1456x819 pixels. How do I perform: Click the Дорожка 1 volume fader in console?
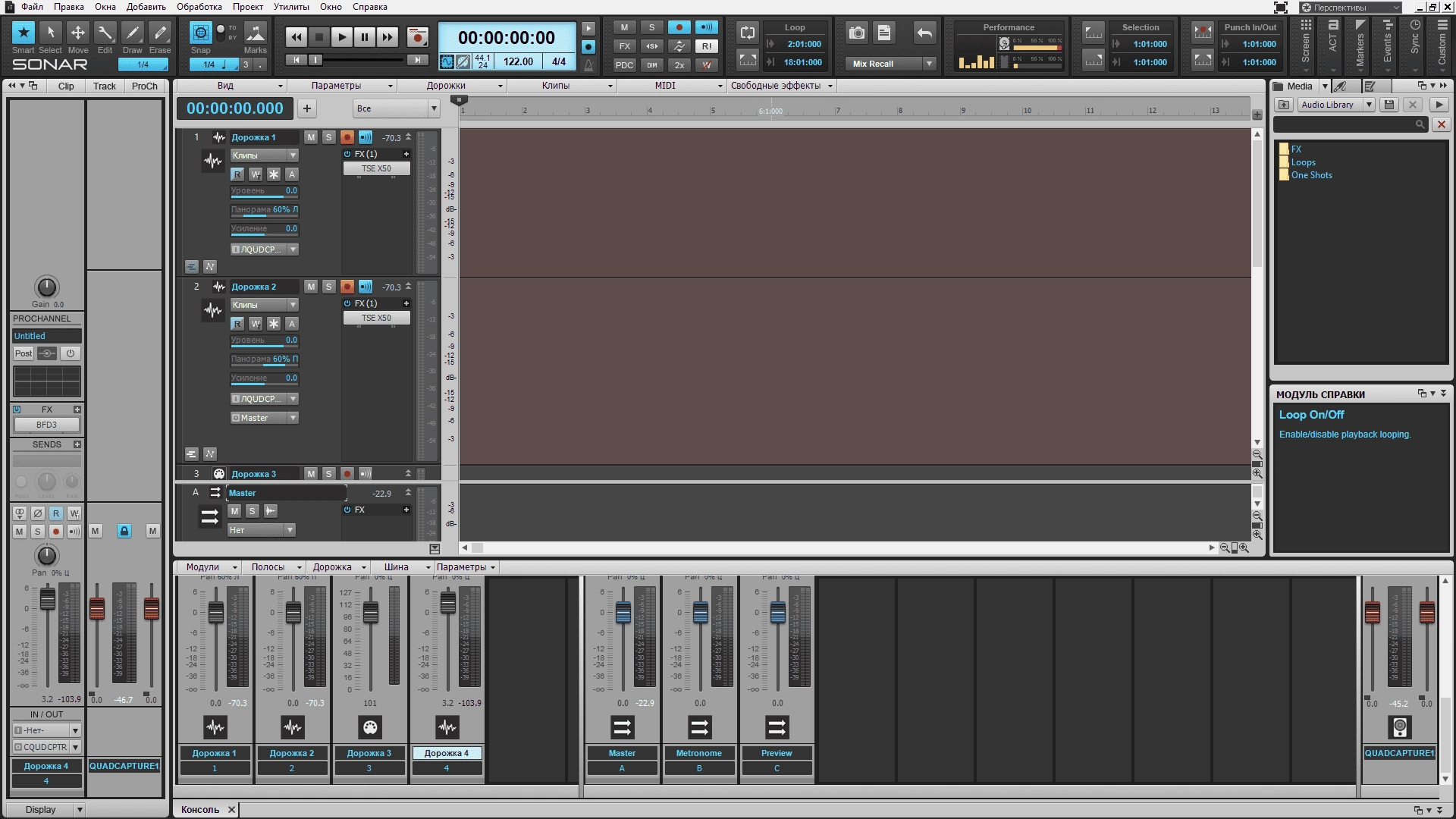click(x=215, y=613)
